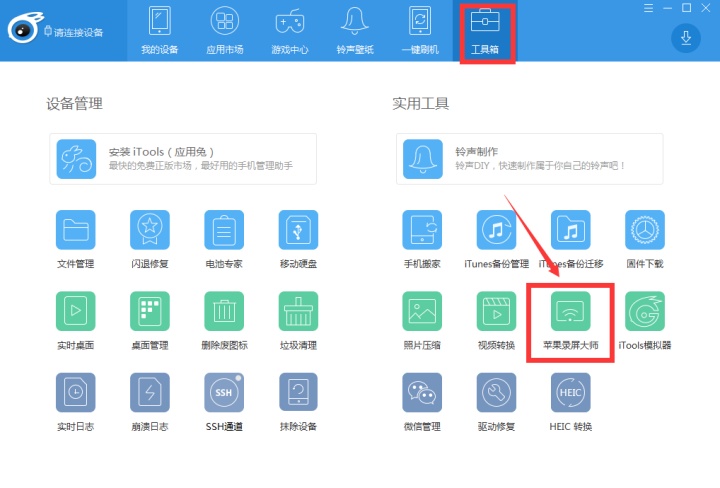
Task: Open the 铃声制作 ringtone maker banner
Action: (x=529, y=159)
